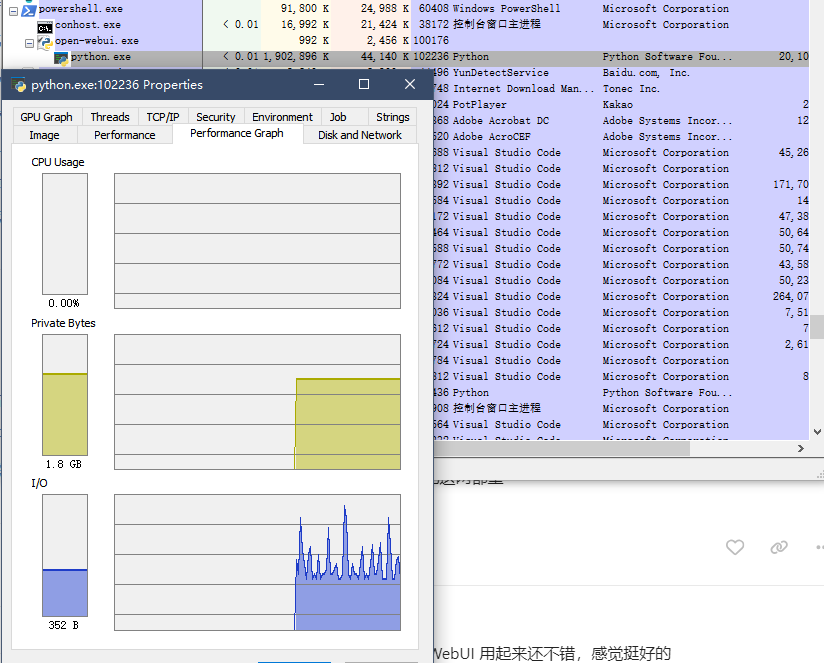The image size is (824, 663).
Task: Maximize the python.exe Properties window
Action: (364, 84)
